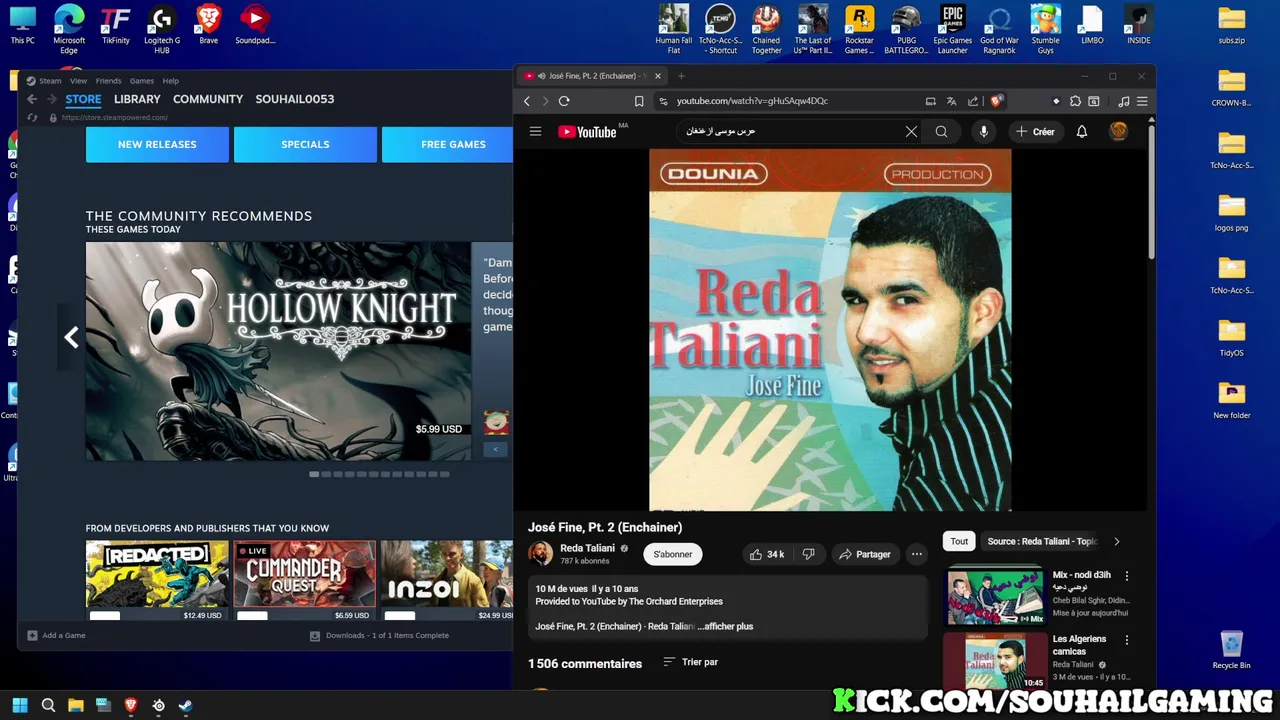
Task: Switch to the Steam LIBRARY tab
Action: click(137, 99)
